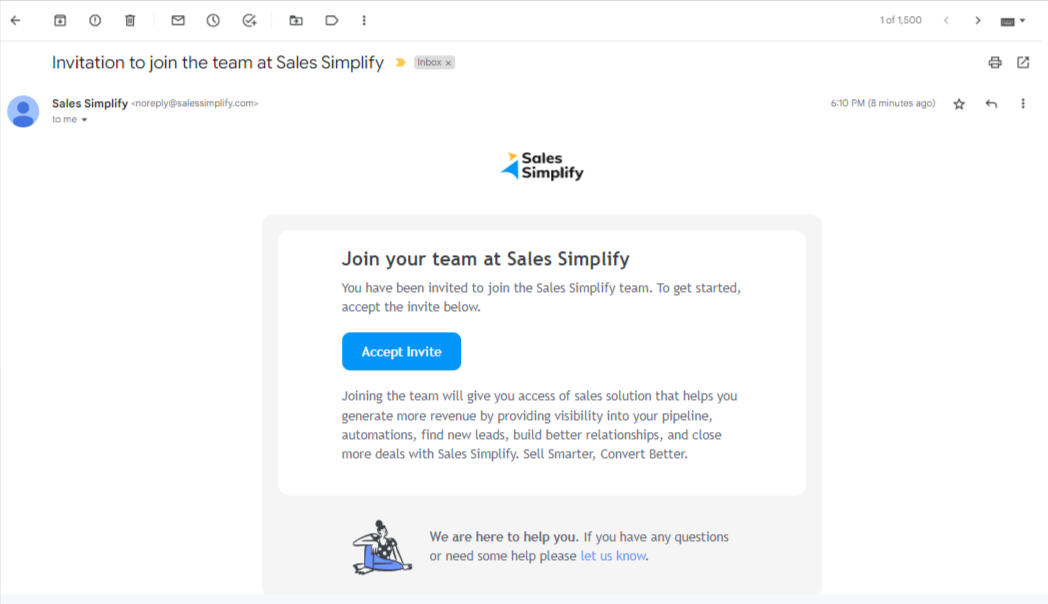Star this Sales Simplify message
Viewport: 1048px width, 604px height.
(959, 104)
